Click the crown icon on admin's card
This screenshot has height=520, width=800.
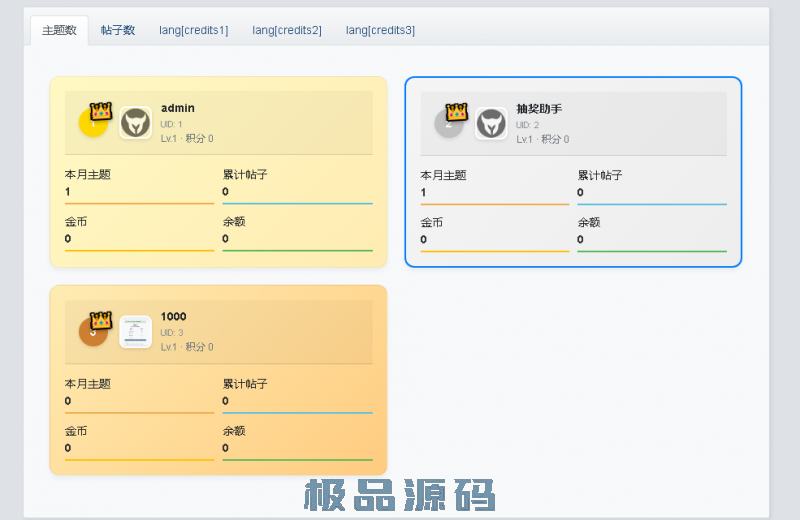point(101,111)
